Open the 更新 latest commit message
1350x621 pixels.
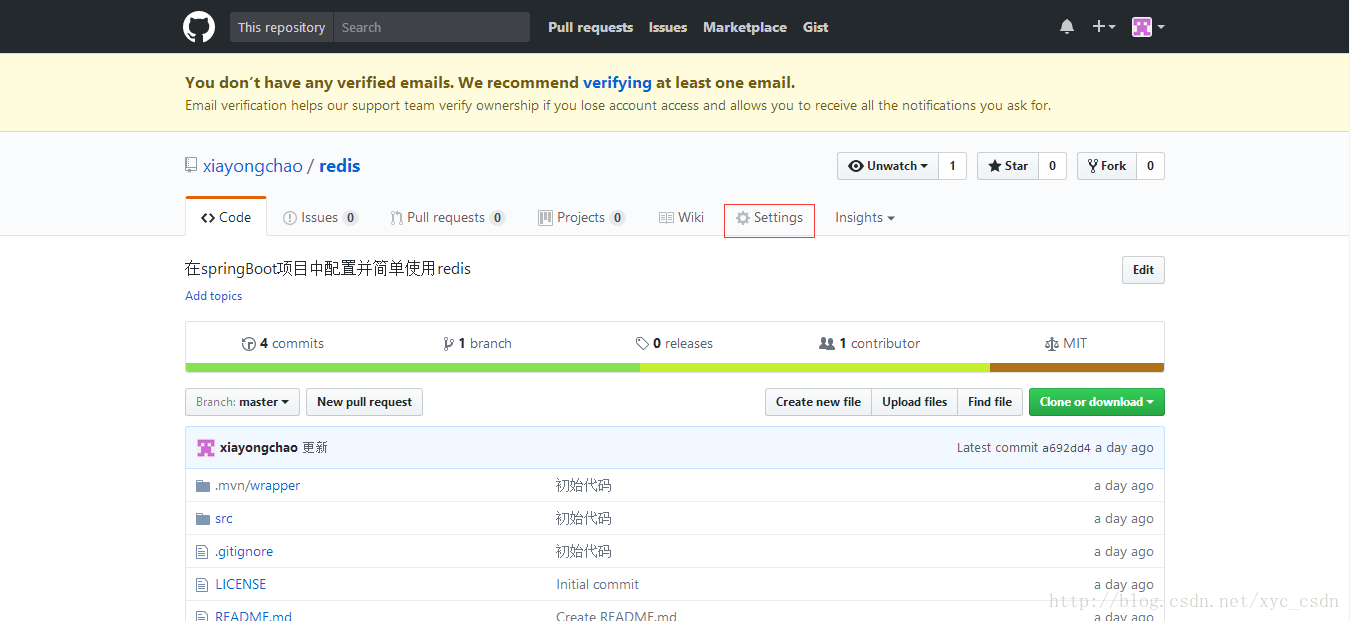click(x=315, y=448)
